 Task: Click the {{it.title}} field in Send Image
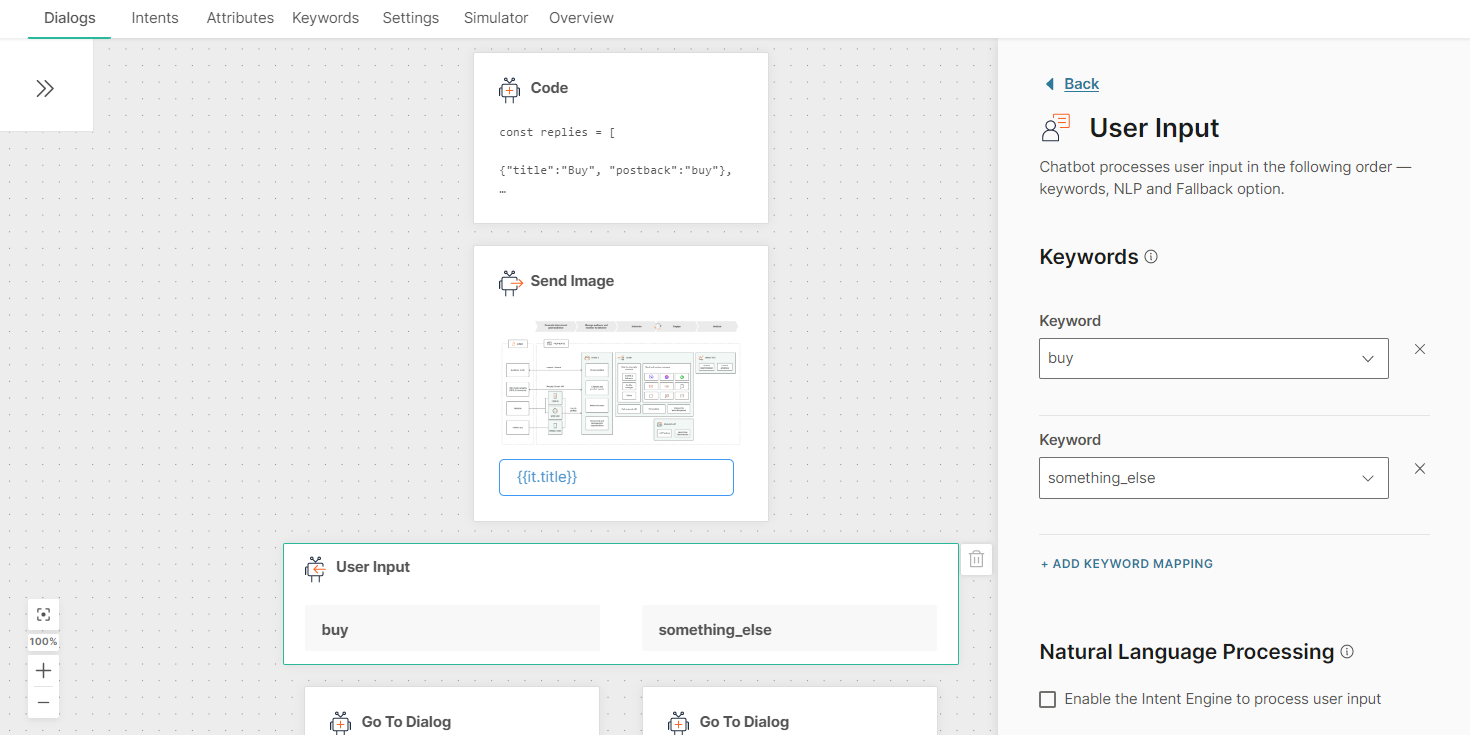[x=616, y=477]
